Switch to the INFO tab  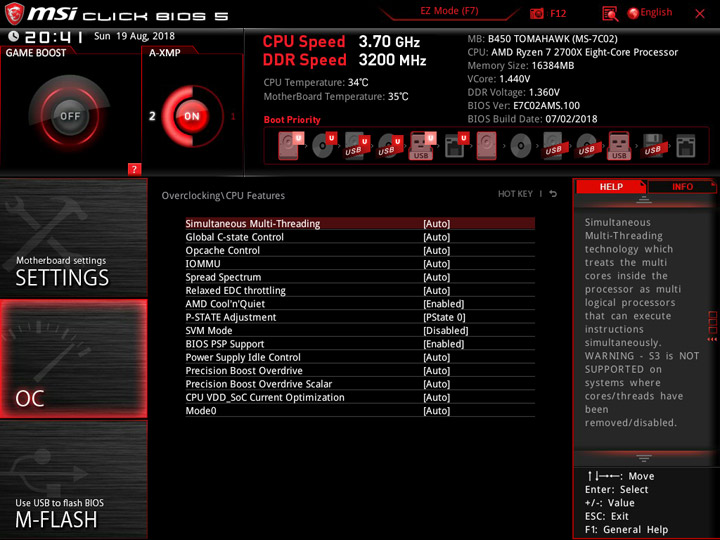pyautogui.click(x=682, y=186)
